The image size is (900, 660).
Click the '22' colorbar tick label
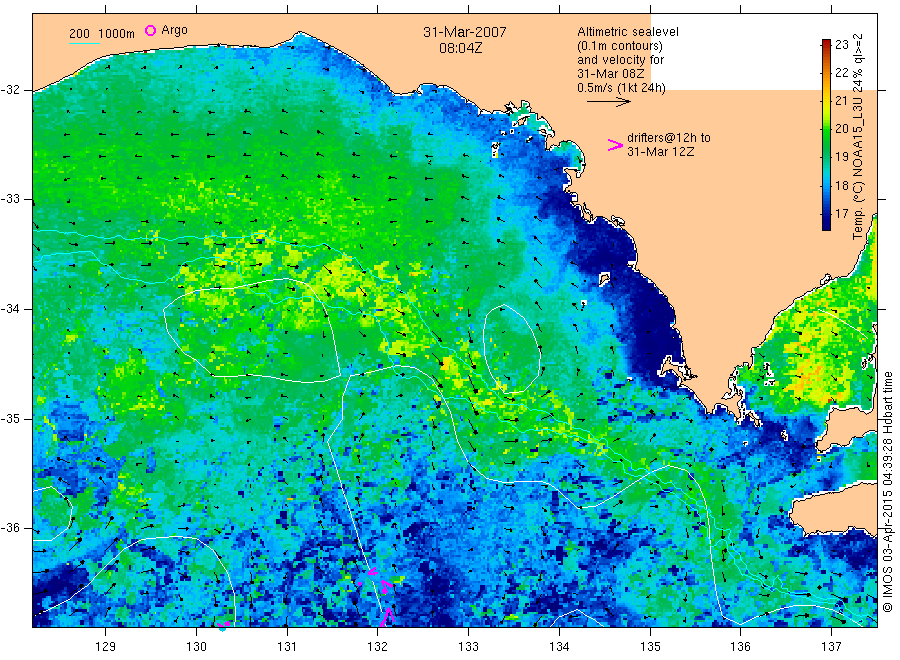841,72
